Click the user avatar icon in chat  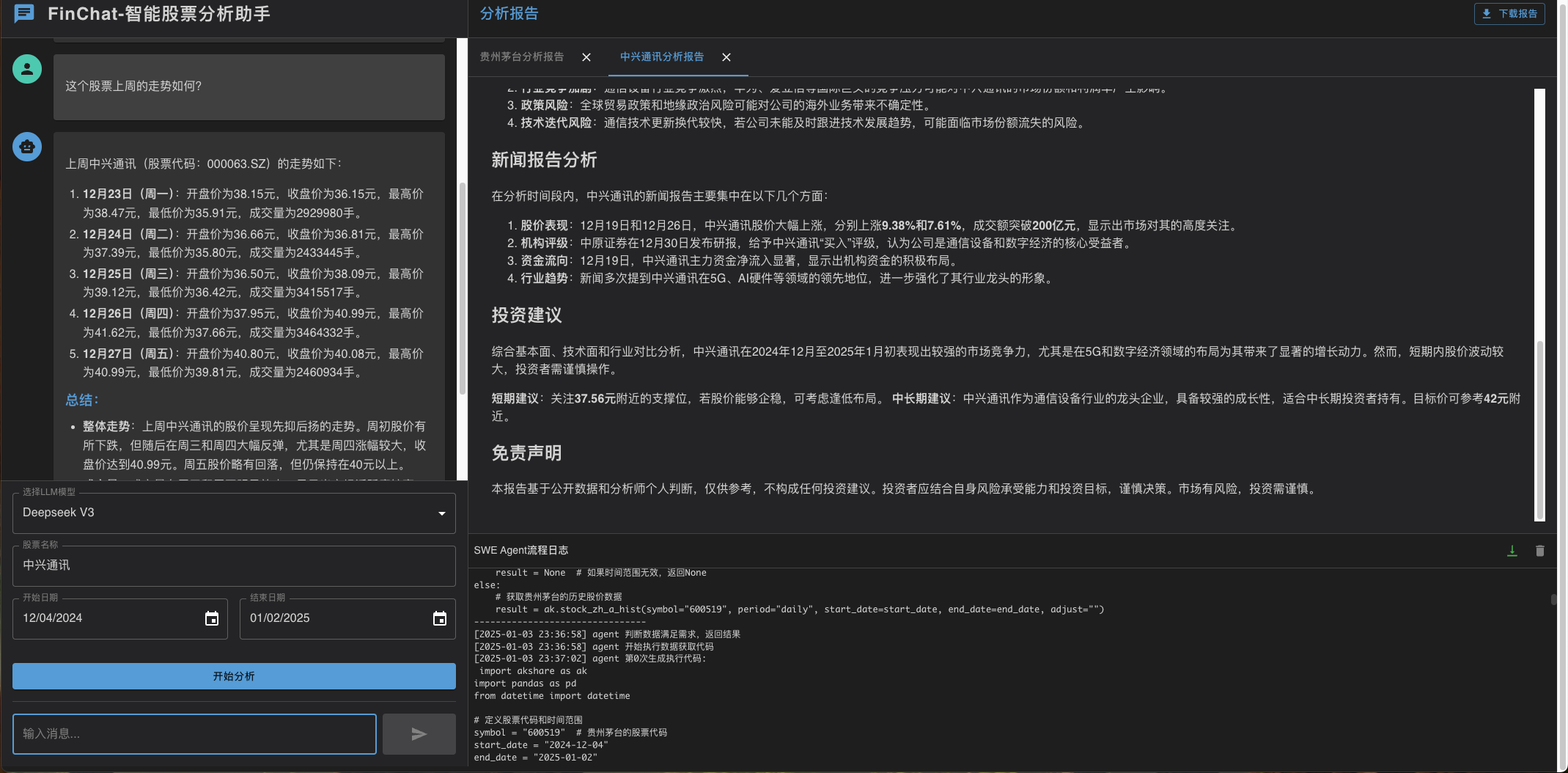(x=27, y=69)
